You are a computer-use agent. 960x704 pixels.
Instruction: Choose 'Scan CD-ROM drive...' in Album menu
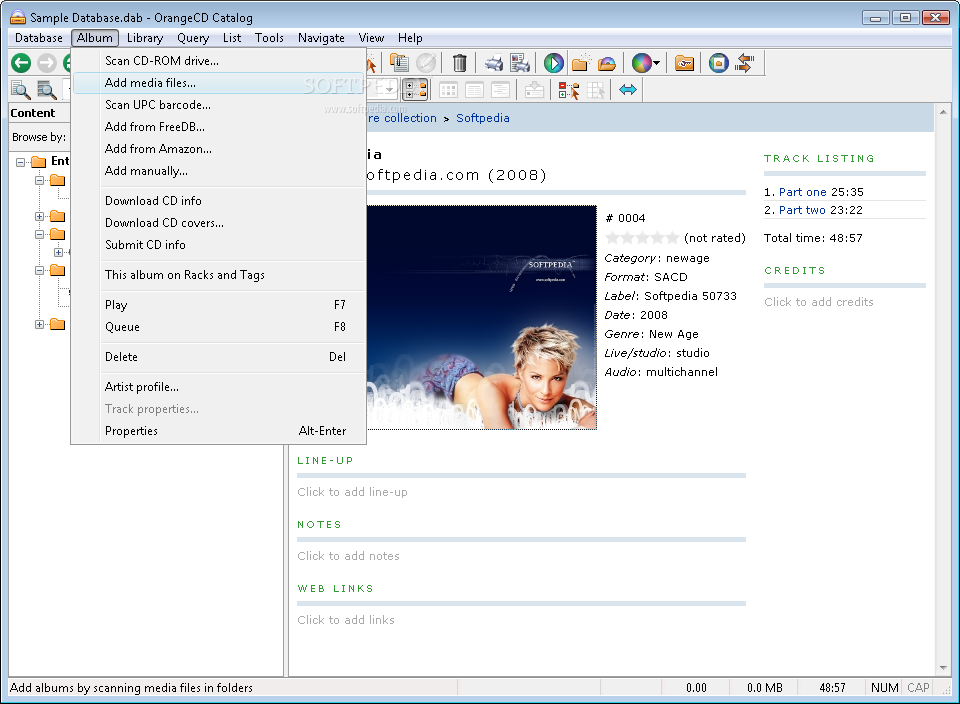(x=219, y=61)
